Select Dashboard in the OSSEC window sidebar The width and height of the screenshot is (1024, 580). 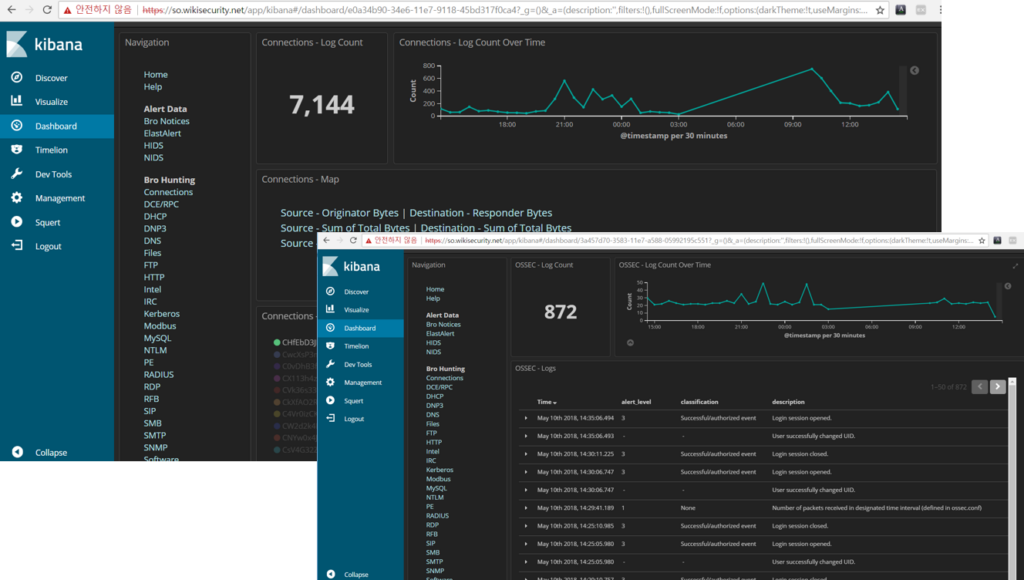coord(359,328)
